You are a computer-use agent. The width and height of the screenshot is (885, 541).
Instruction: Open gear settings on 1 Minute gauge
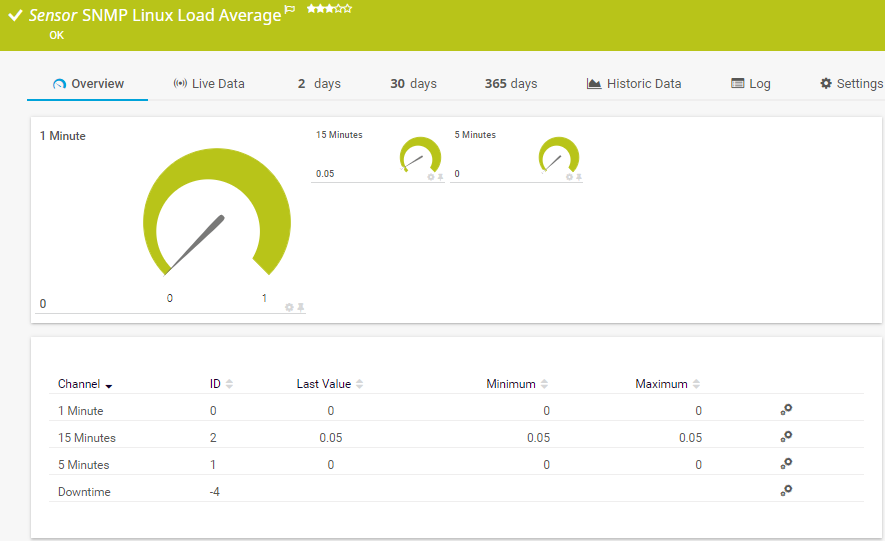(289, 307)
